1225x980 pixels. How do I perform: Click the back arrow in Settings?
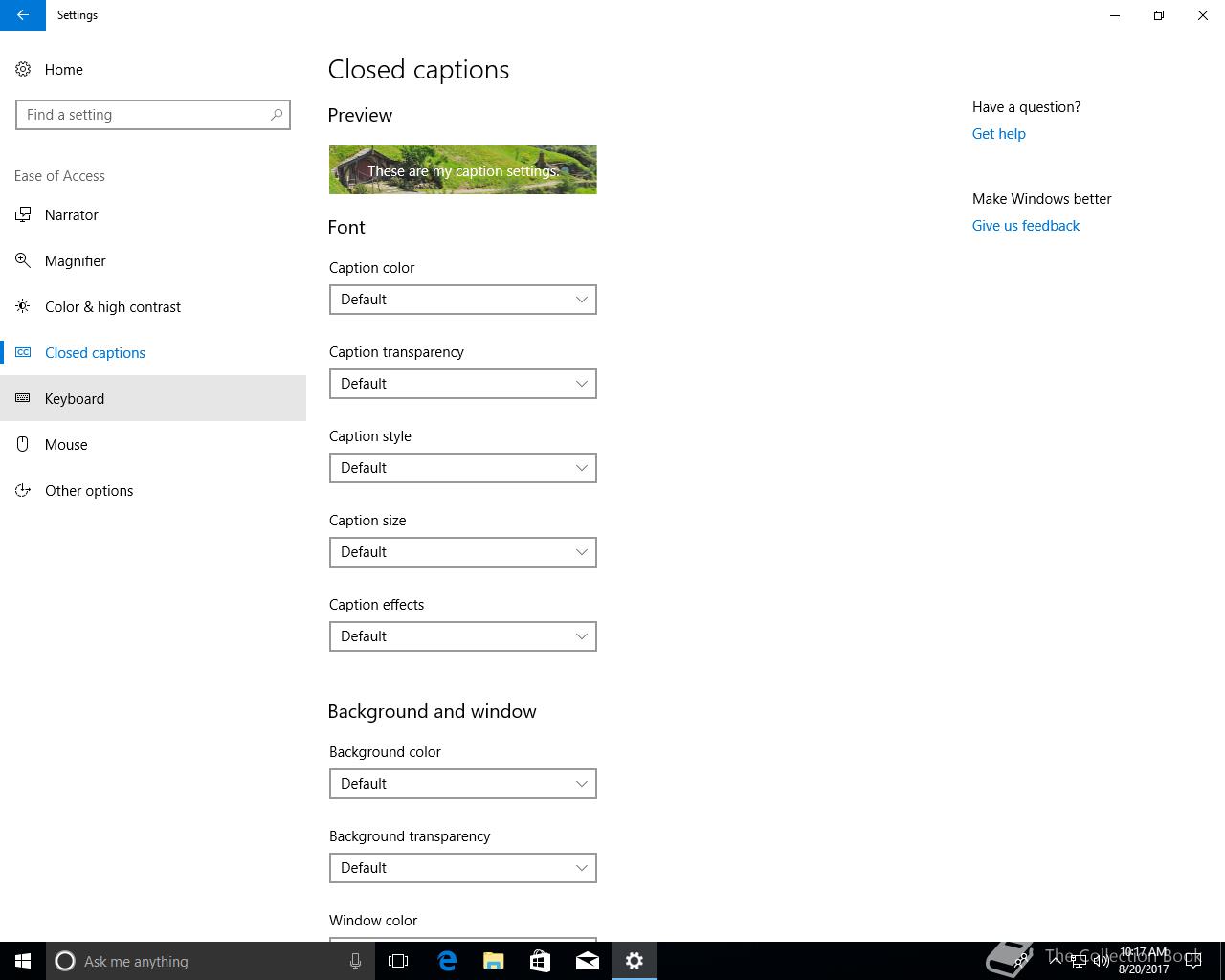pyautogui.click(x=22, y=15)
